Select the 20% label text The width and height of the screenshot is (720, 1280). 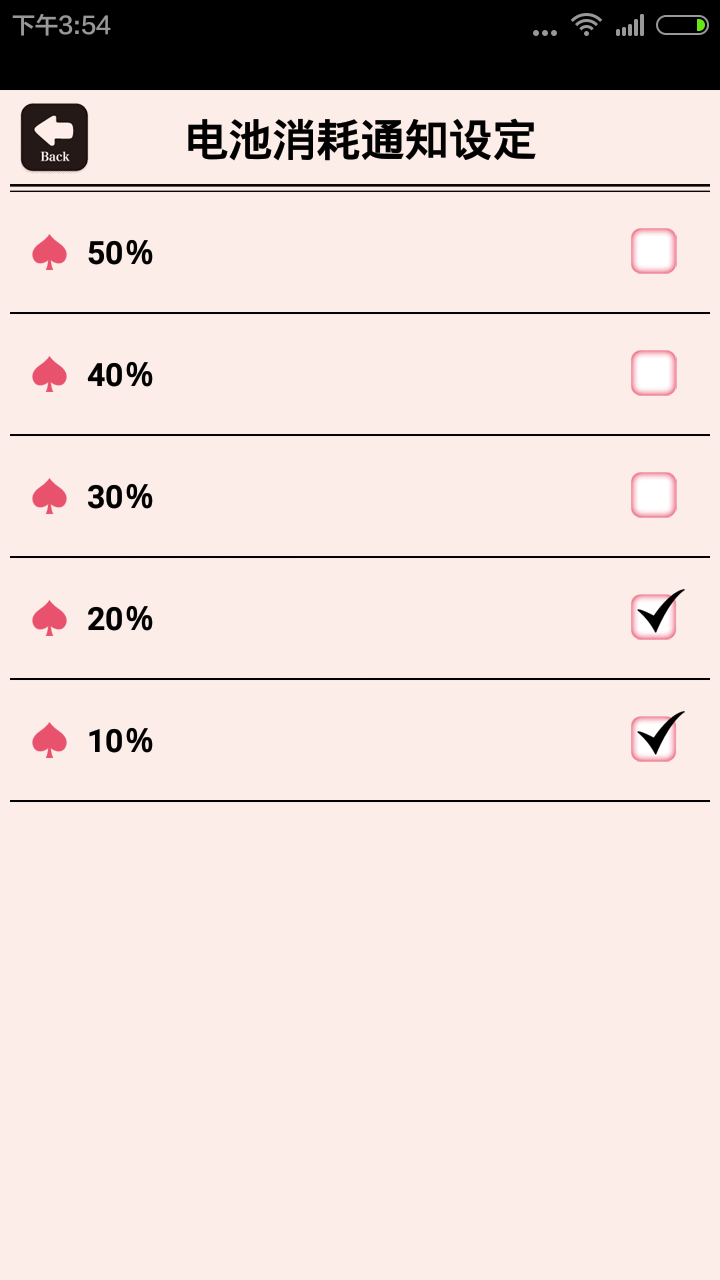coord(120,619)
